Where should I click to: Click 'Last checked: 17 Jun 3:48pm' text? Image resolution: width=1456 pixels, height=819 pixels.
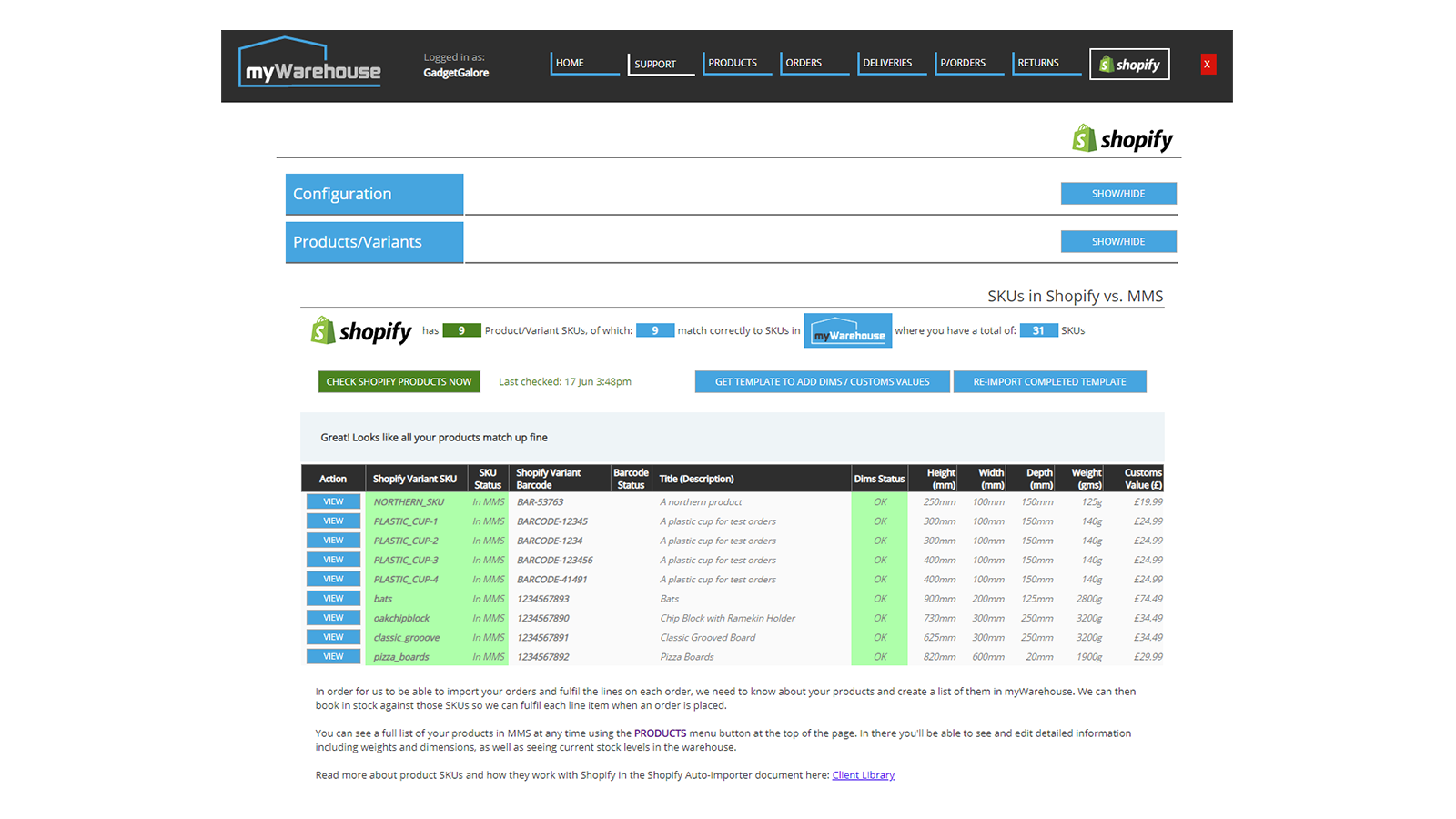tap(565, 382)
